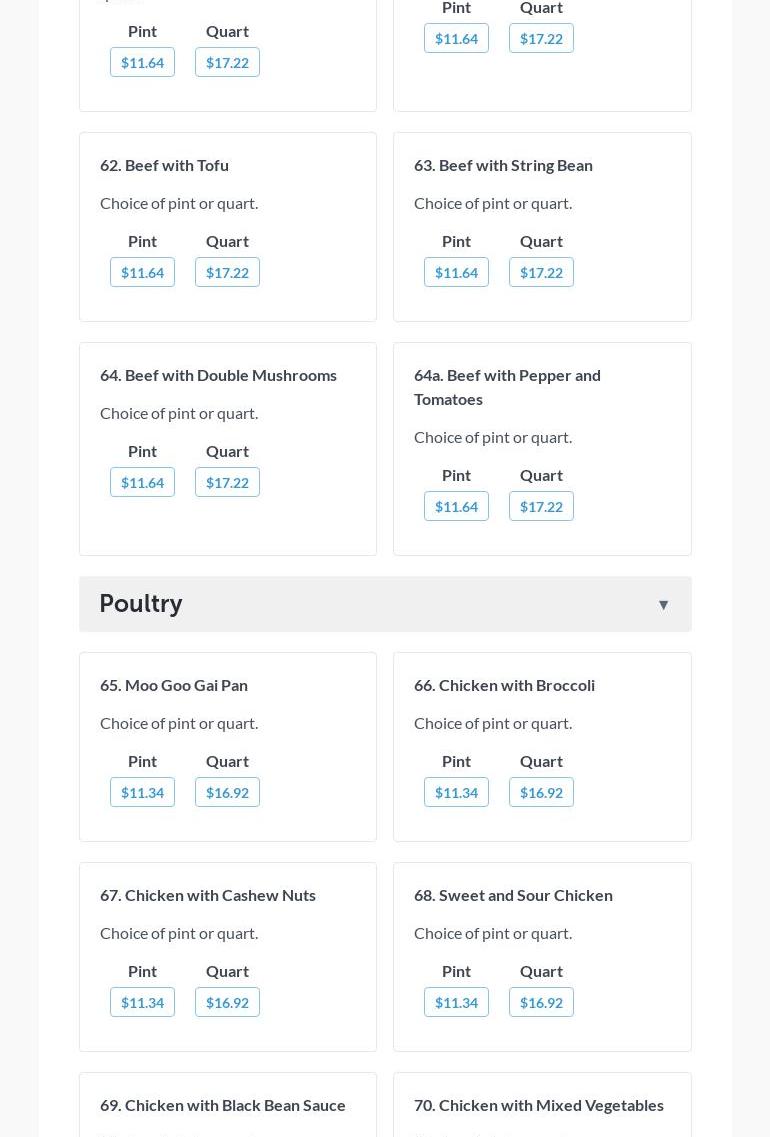Open the Chicken with Black Bean Sauce item
The height and width of the screenshot is (1137, 770).
coord(223,1105)
